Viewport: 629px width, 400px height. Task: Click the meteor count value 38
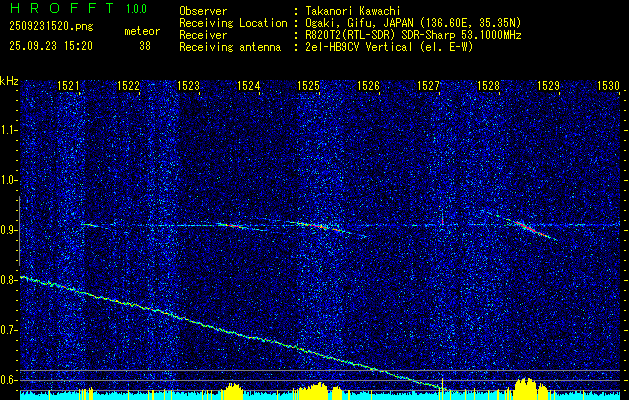point(145,46)
